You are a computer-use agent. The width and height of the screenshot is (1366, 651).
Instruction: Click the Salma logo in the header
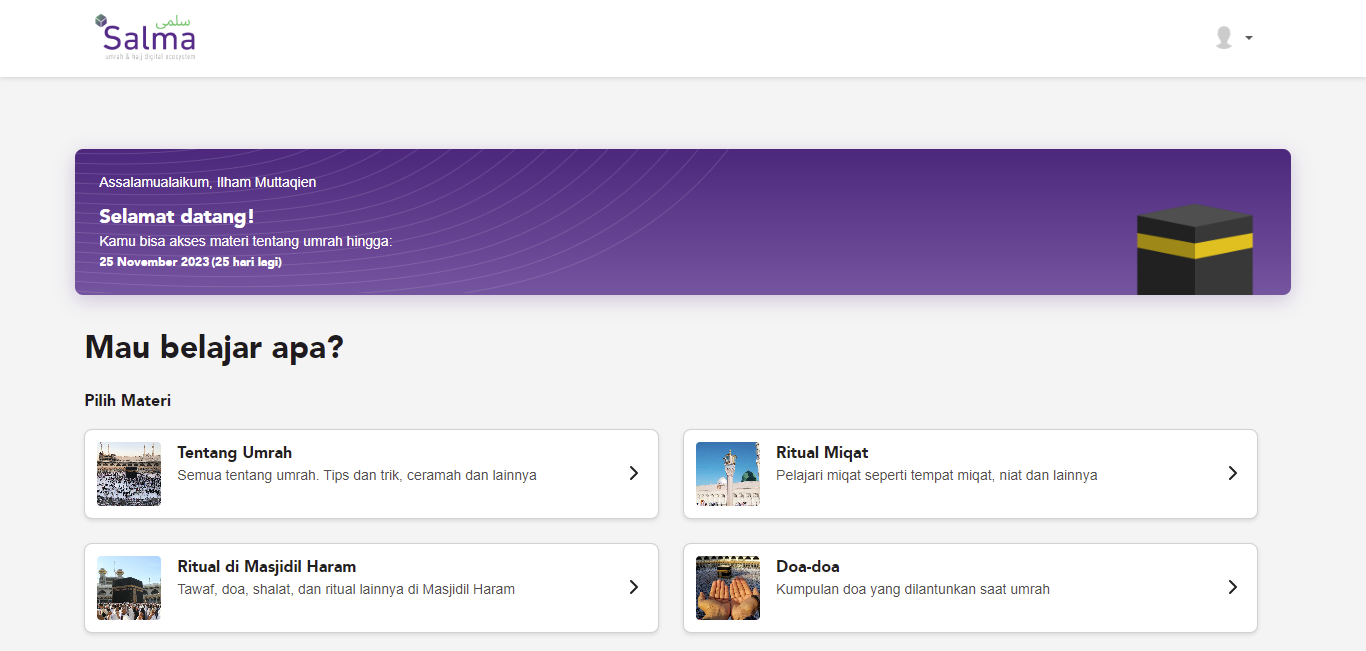(x=146, y=37)
